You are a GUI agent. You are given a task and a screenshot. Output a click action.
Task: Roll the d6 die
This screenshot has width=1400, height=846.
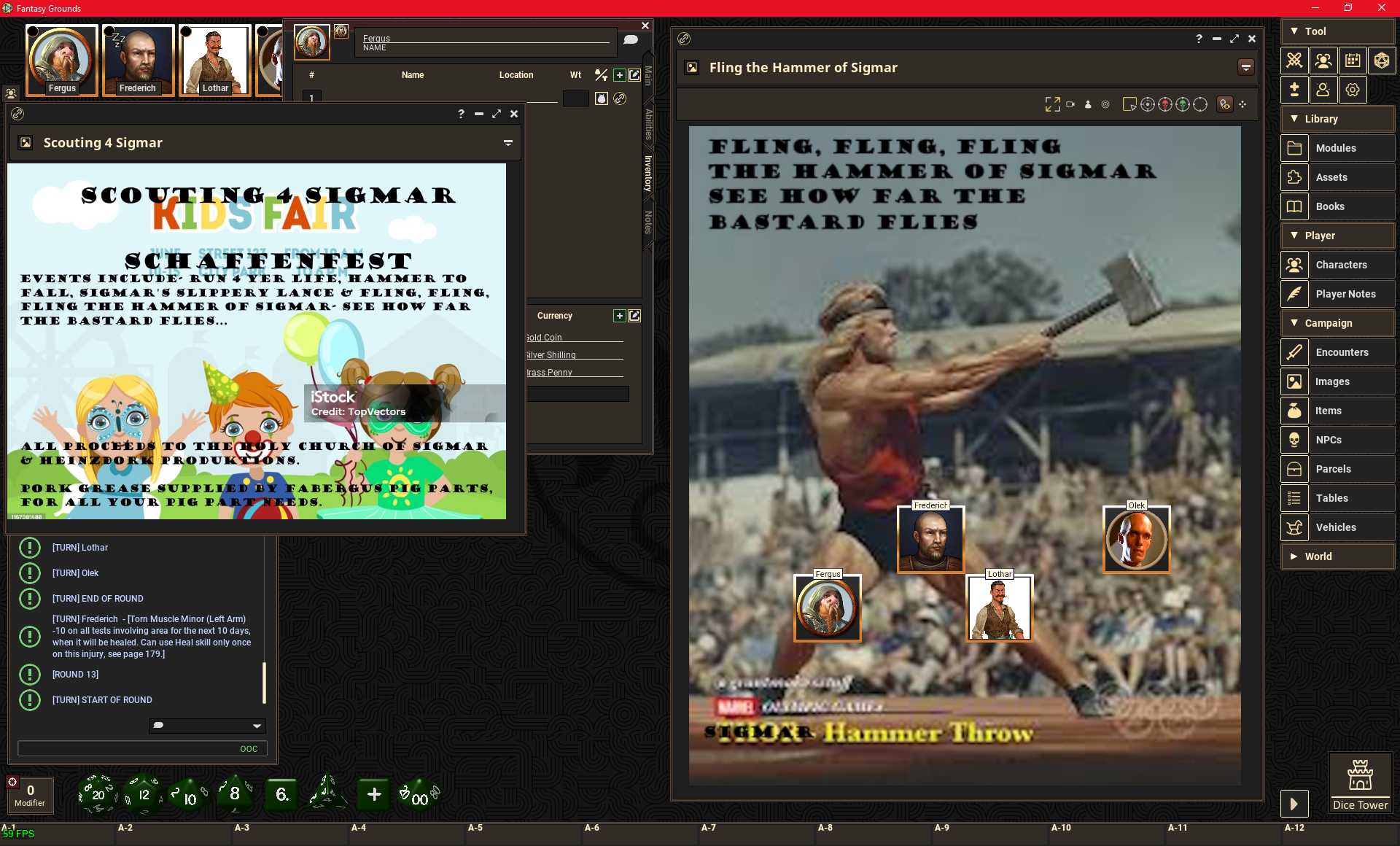[281, 794]
